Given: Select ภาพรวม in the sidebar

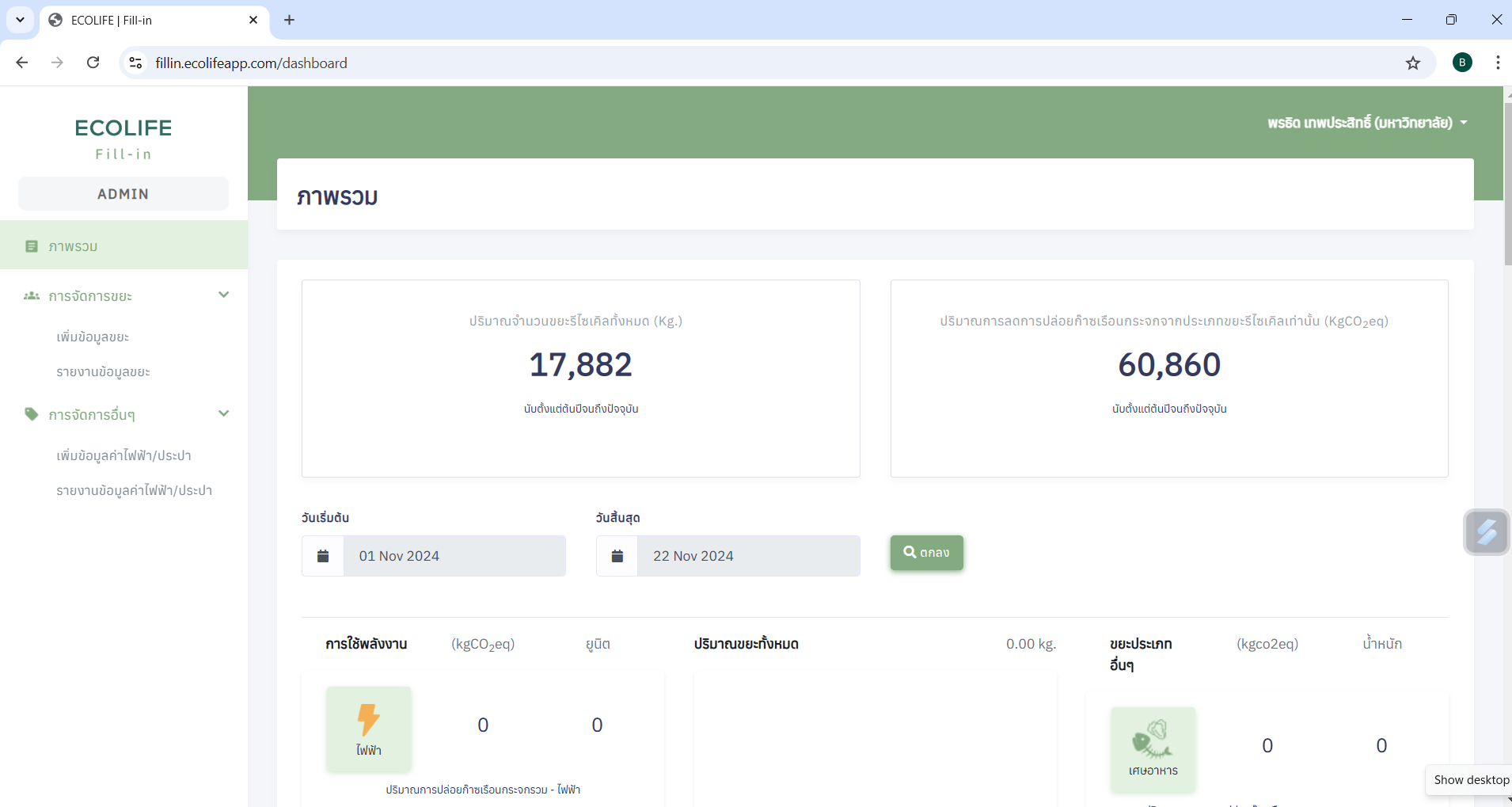Looking at the screenshot, I should pyautogui.click(x=73, y=246).
